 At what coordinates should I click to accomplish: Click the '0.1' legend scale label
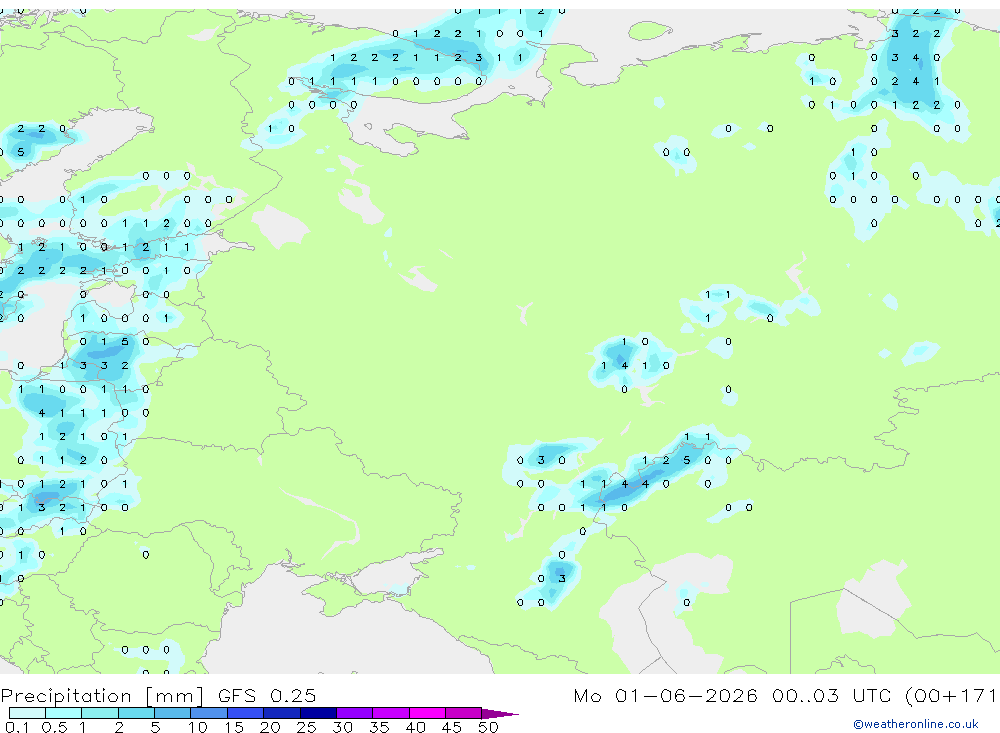[17, 727]
